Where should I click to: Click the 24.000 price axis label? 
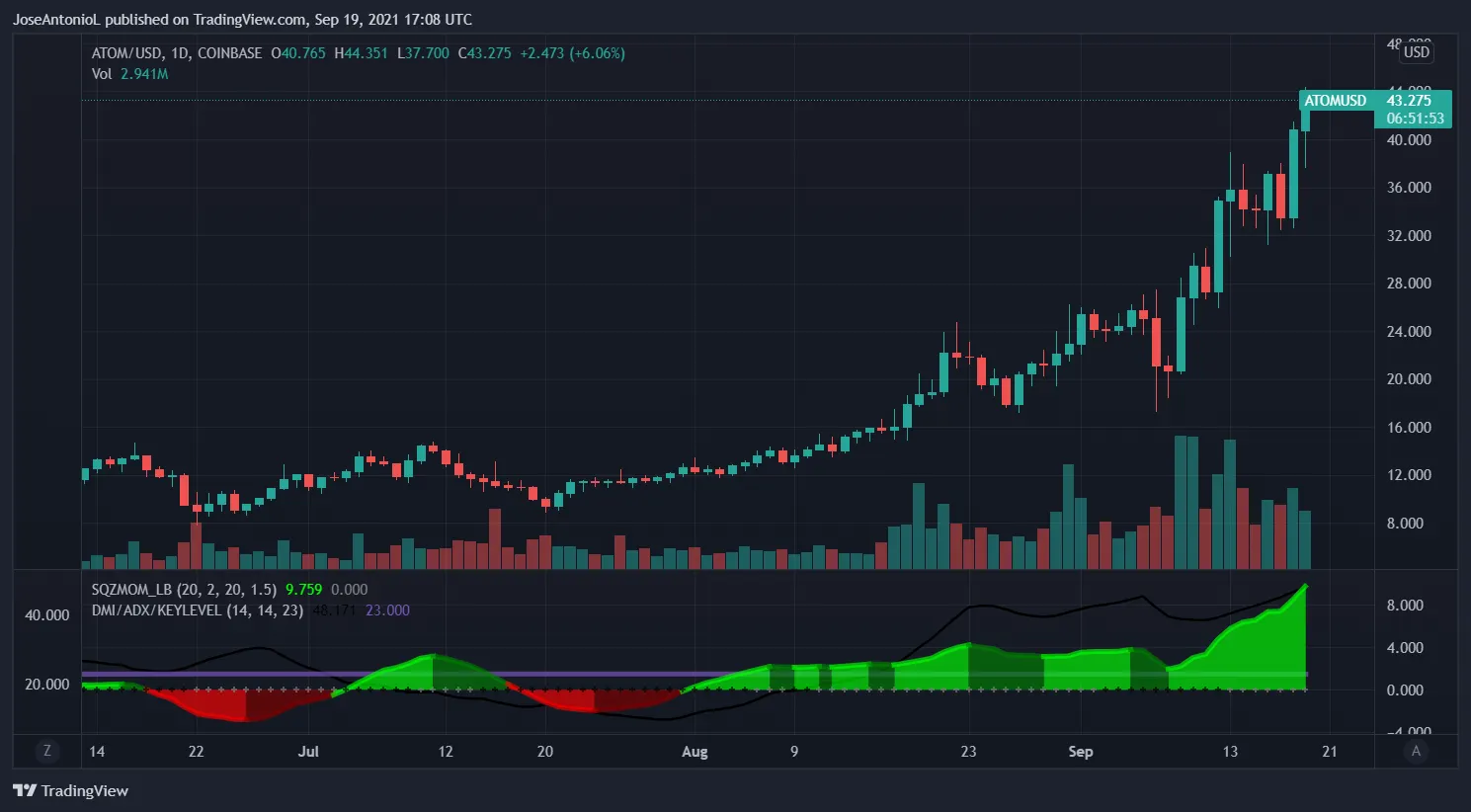pos(1409,332)
